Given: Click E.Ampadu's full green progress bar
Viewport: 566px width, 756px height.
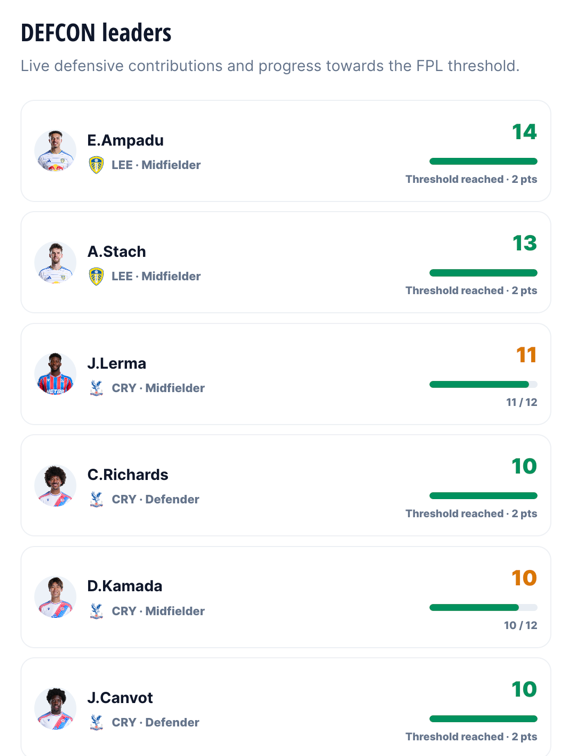Looking at the screenshot, I should (483, 161).
